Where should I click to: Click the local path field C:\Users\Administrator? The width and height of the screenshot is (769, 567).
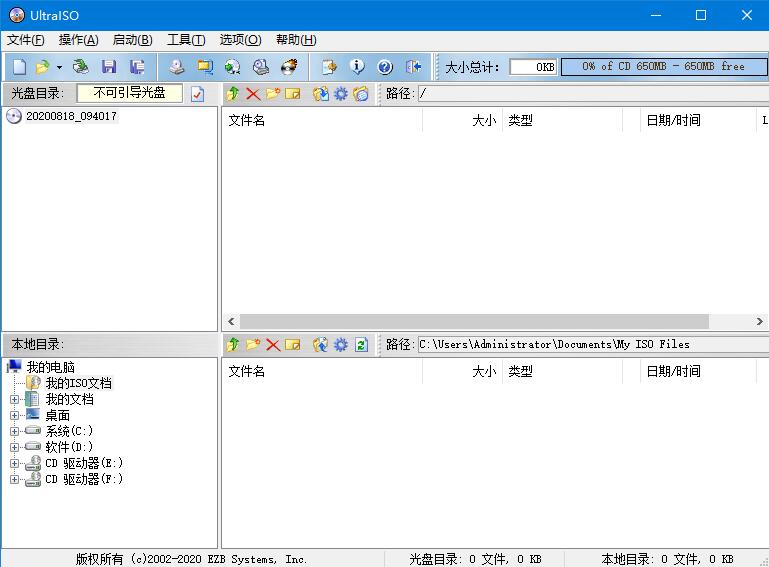(593, 345)
